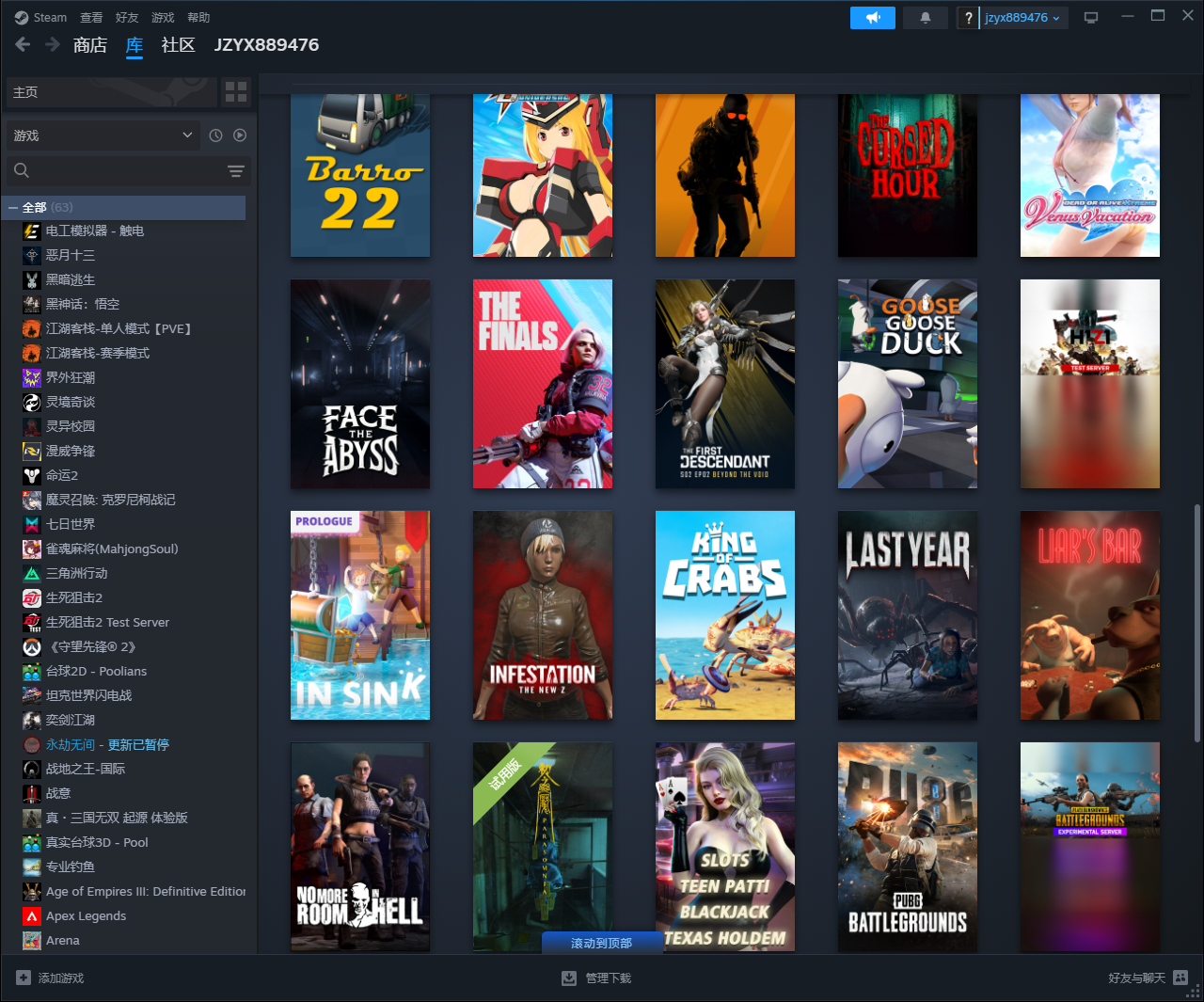This screenshot has height=1002, width=1204.
Task: Open the notifications bell
Action: click(x=926, y=18)
